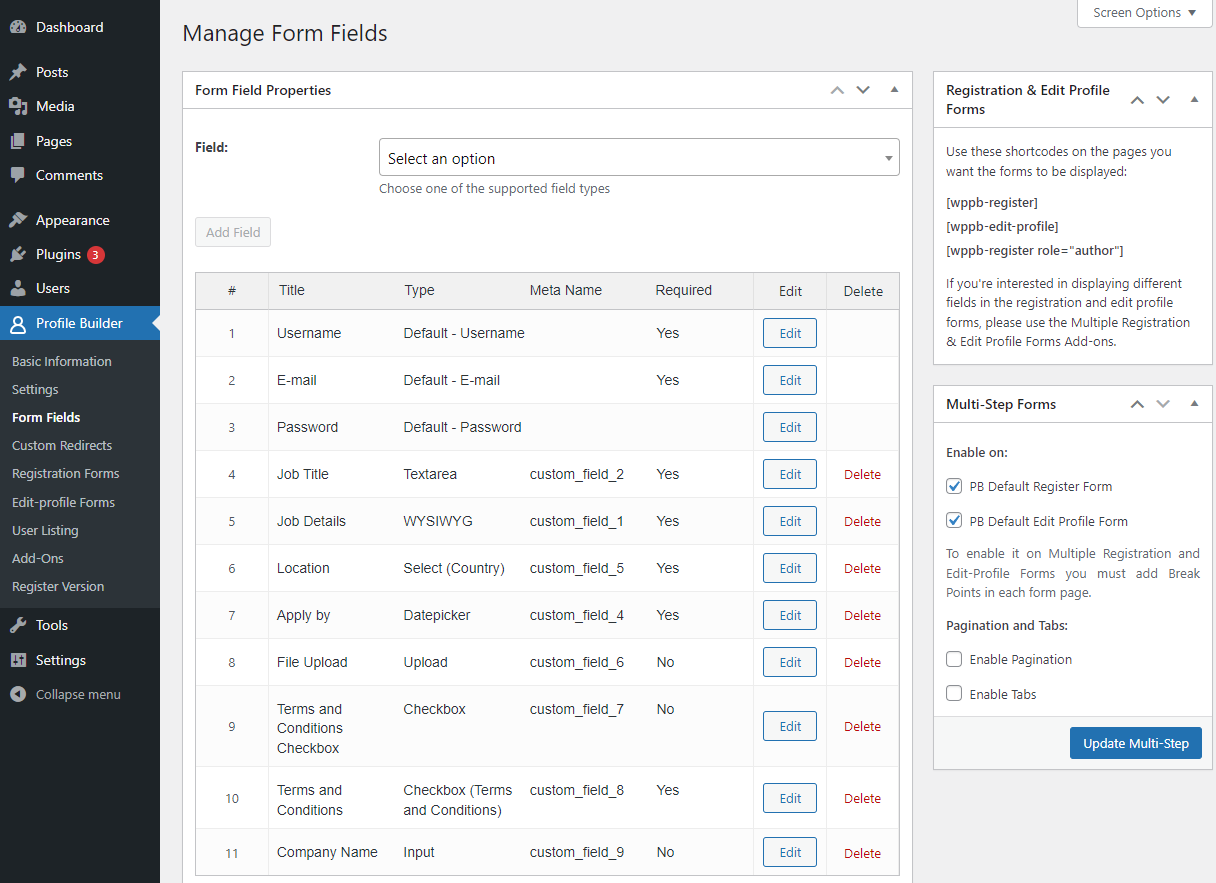Move Registration & Edit Profile Forms panel up
Viewport: 1216px width, 883px height.
1137,99
